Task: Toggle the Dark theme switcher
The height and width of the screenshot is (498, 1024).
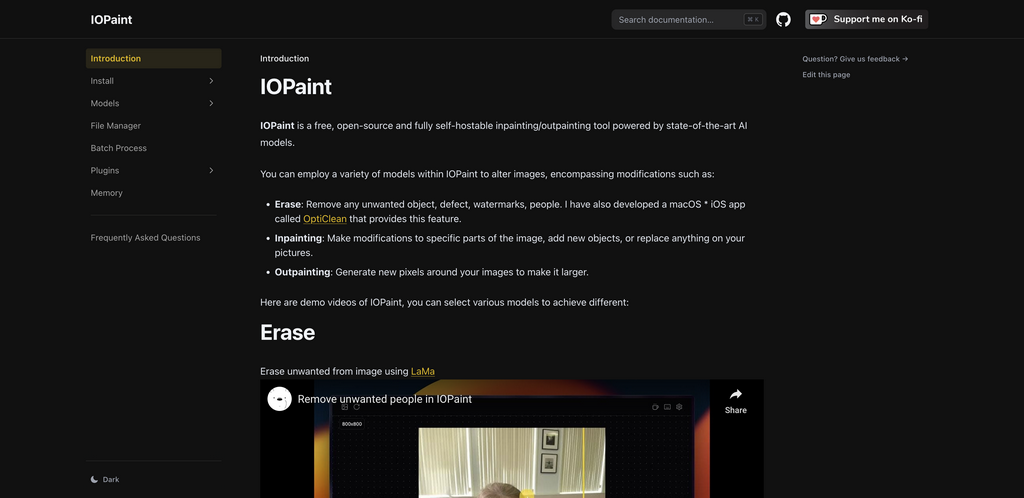Action: click(x=153, y=480)
